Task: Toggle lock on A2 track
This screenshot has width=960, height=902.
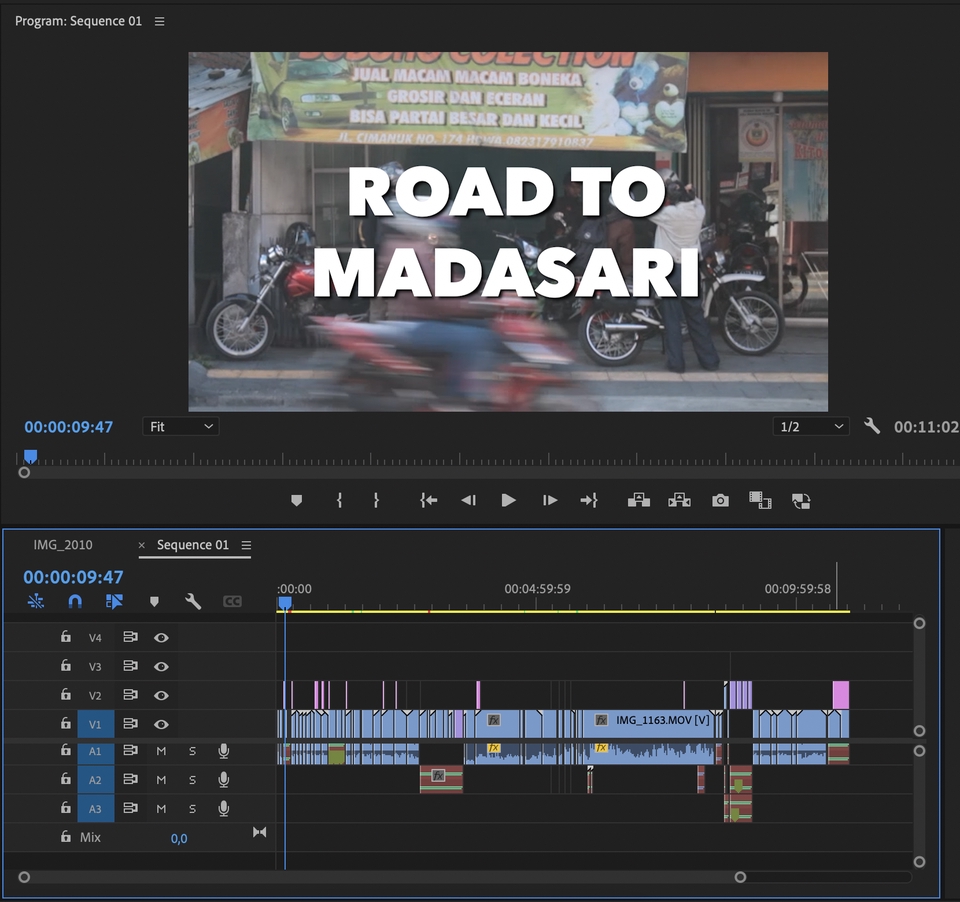Action: 66,778
